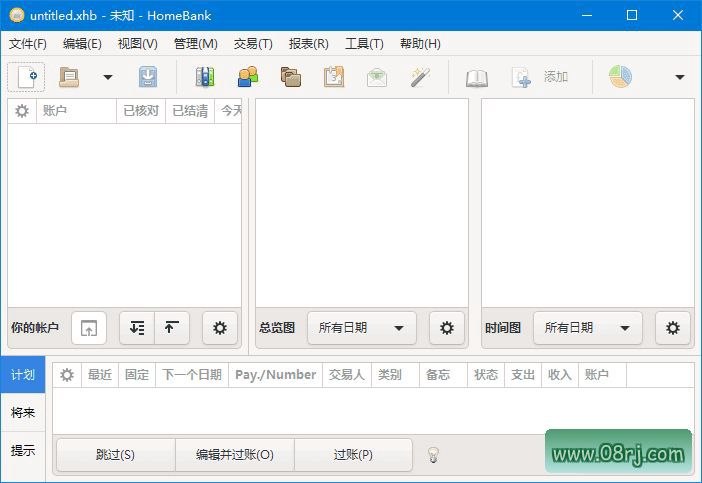702x483 pixels.
Task: Open 管理(M) menu
Action: tap(196, 43)
